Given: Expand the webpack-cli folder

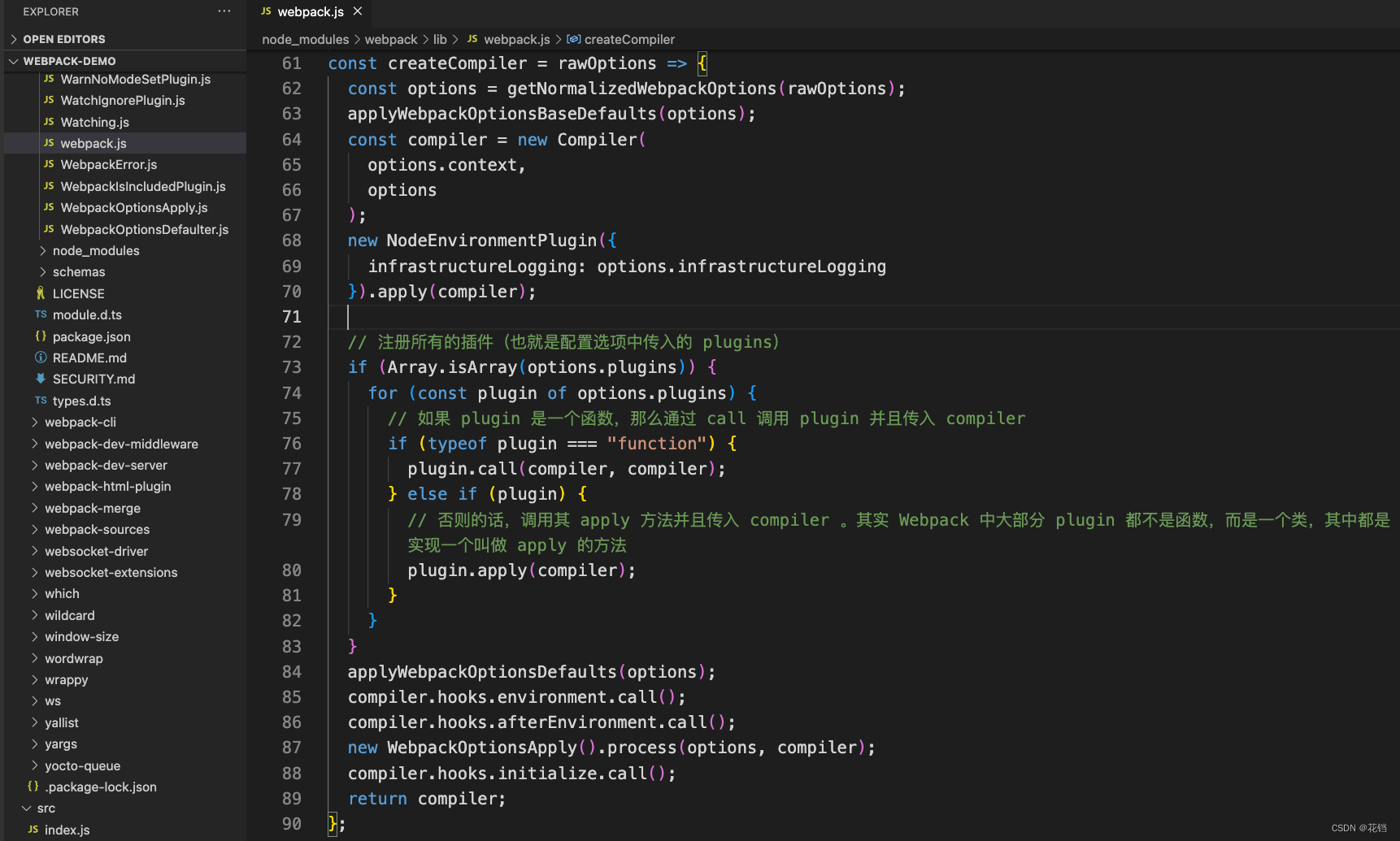Looking at the screenshot, I should (80, 422).
